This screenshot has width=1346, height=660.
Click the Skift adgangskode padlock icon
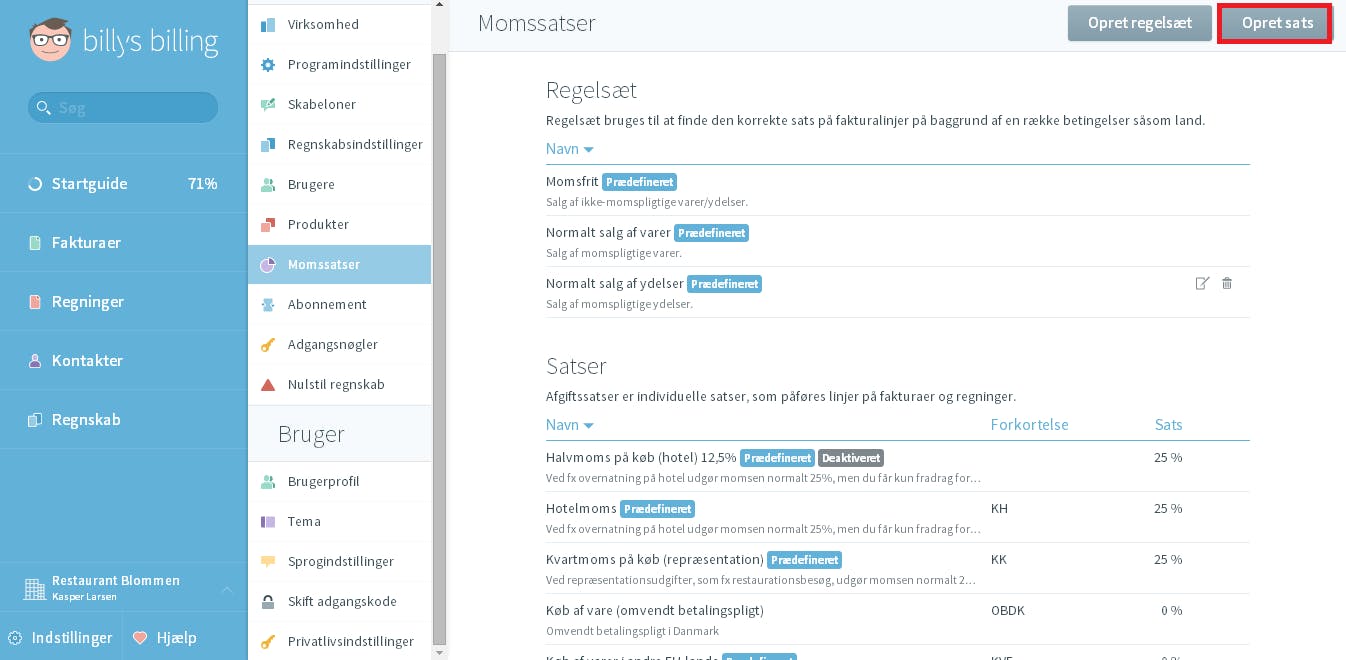268,602
